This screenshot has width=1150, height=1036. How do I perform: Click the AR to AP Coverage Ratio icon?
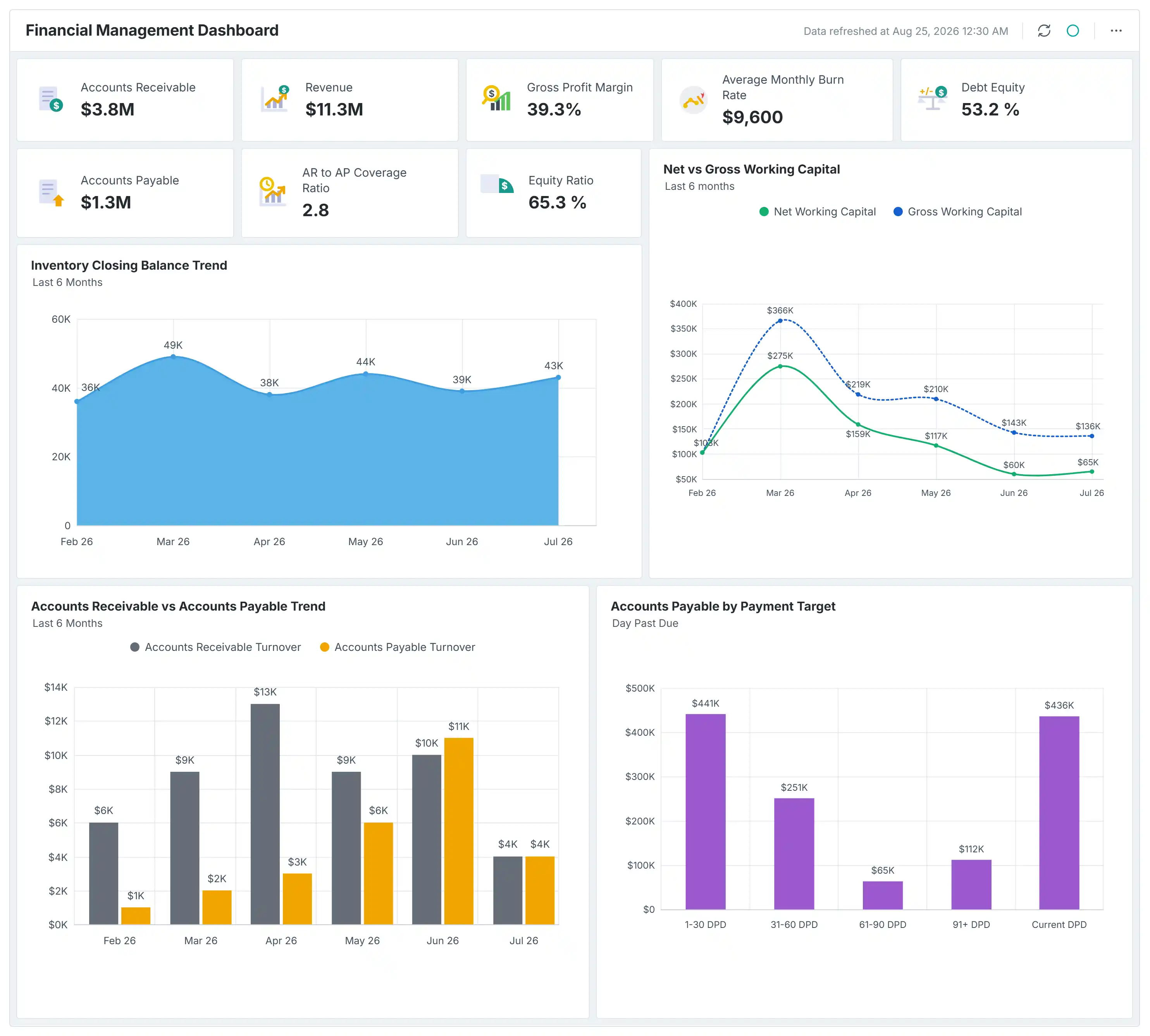point(272,192)
